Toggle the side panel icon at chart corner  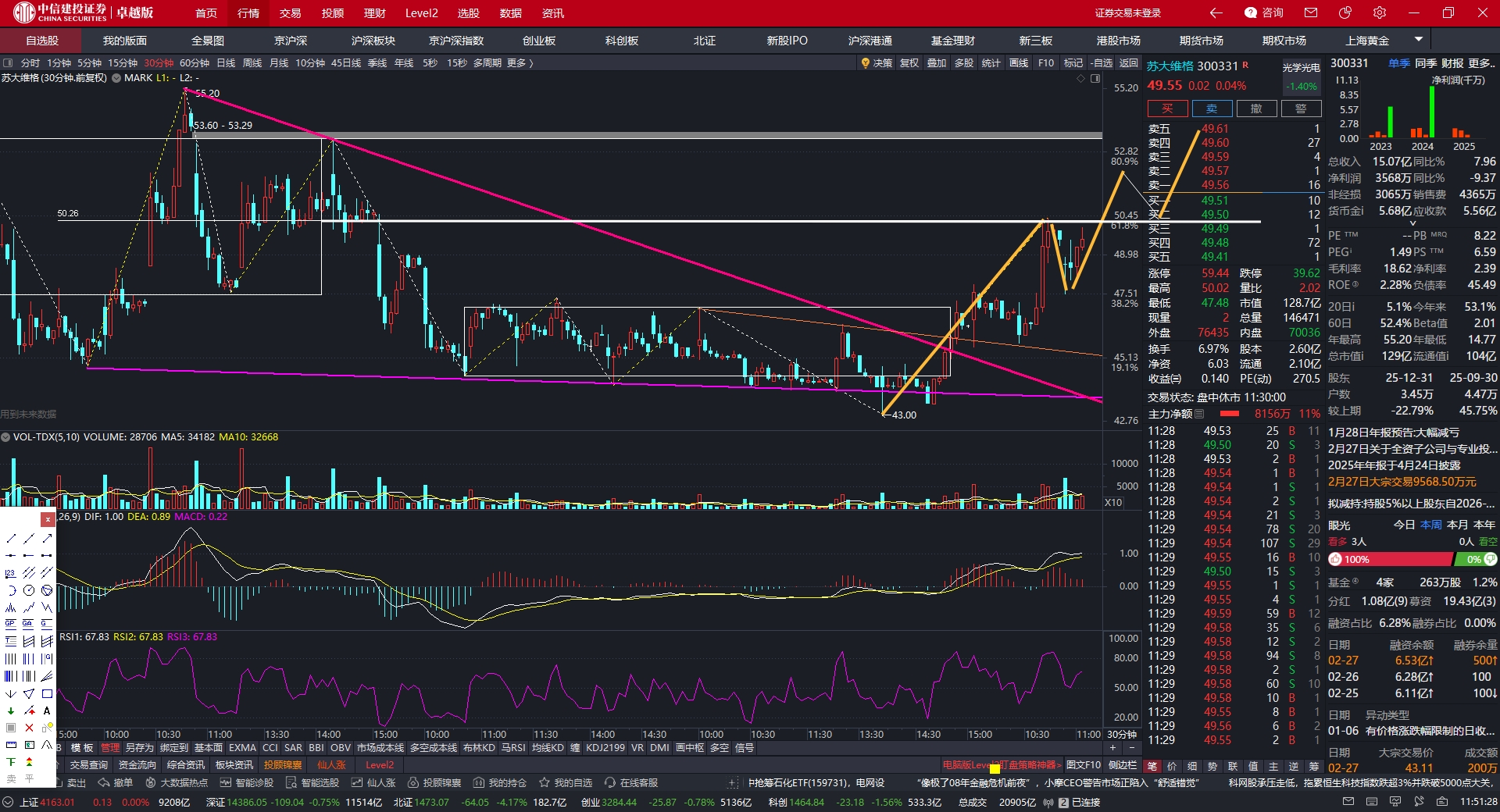tap(1095, 78)
